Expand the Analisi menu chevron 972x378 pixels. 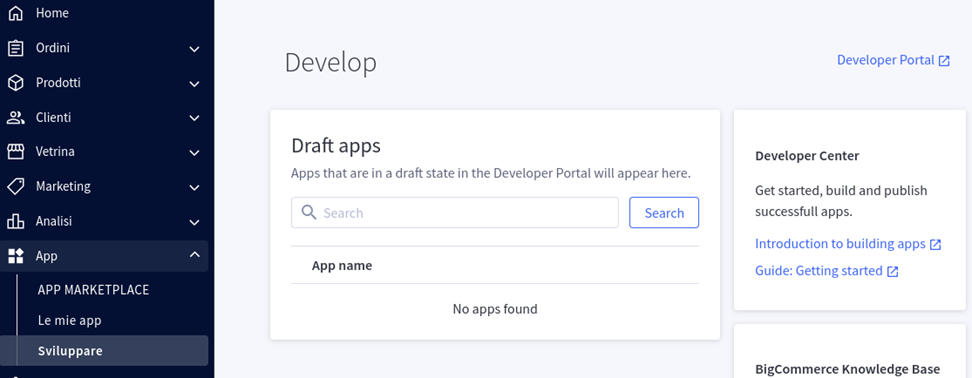[194, 222]
